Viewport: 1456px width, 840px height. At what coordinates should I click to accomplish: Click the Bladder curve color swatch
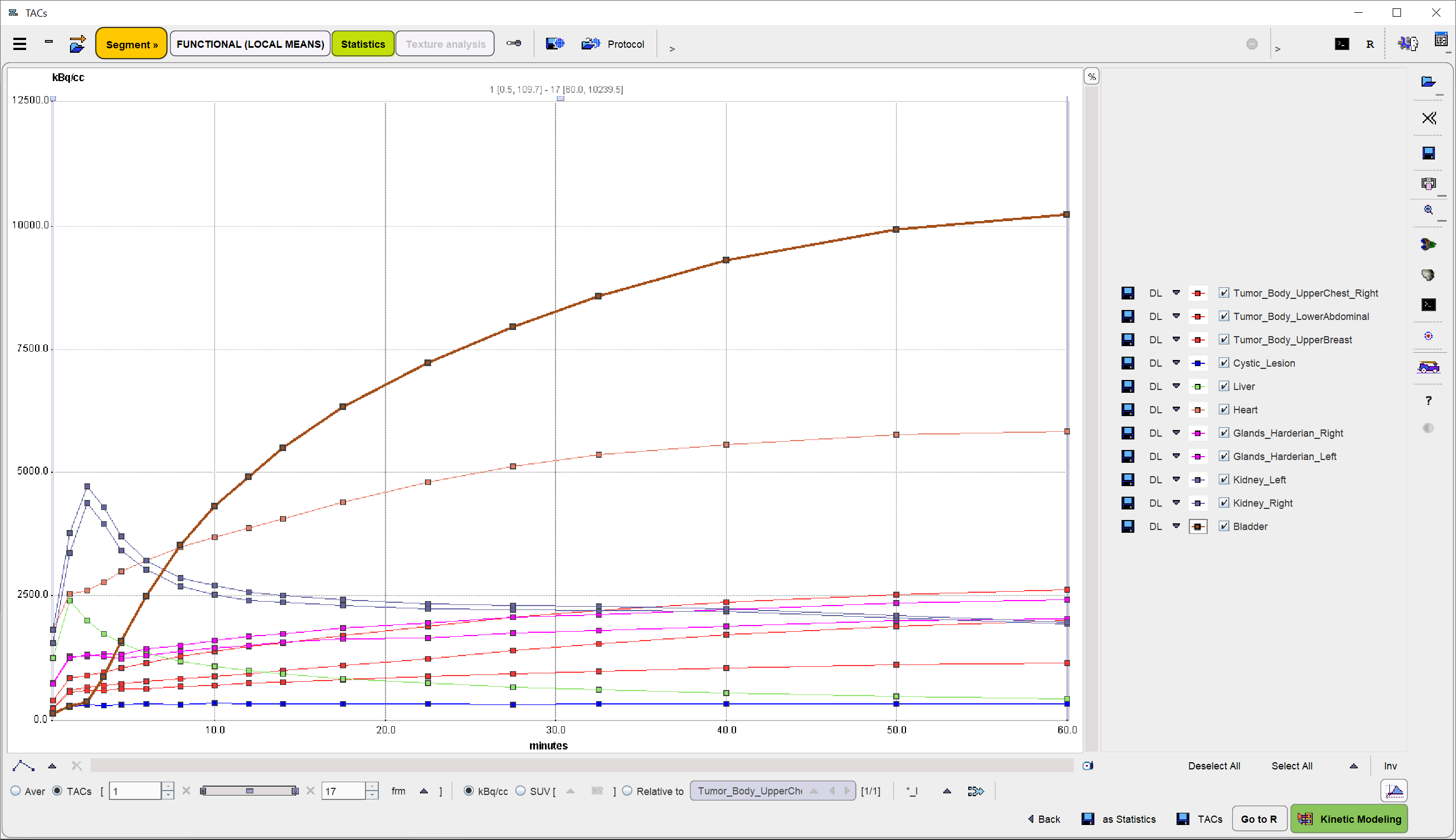pyautogui.click(x=1198, y=526)
